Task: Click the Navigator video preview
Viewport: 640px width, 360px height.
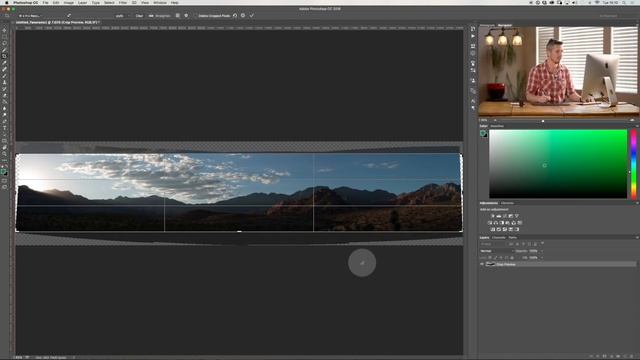Action: (x=559, y=72)
